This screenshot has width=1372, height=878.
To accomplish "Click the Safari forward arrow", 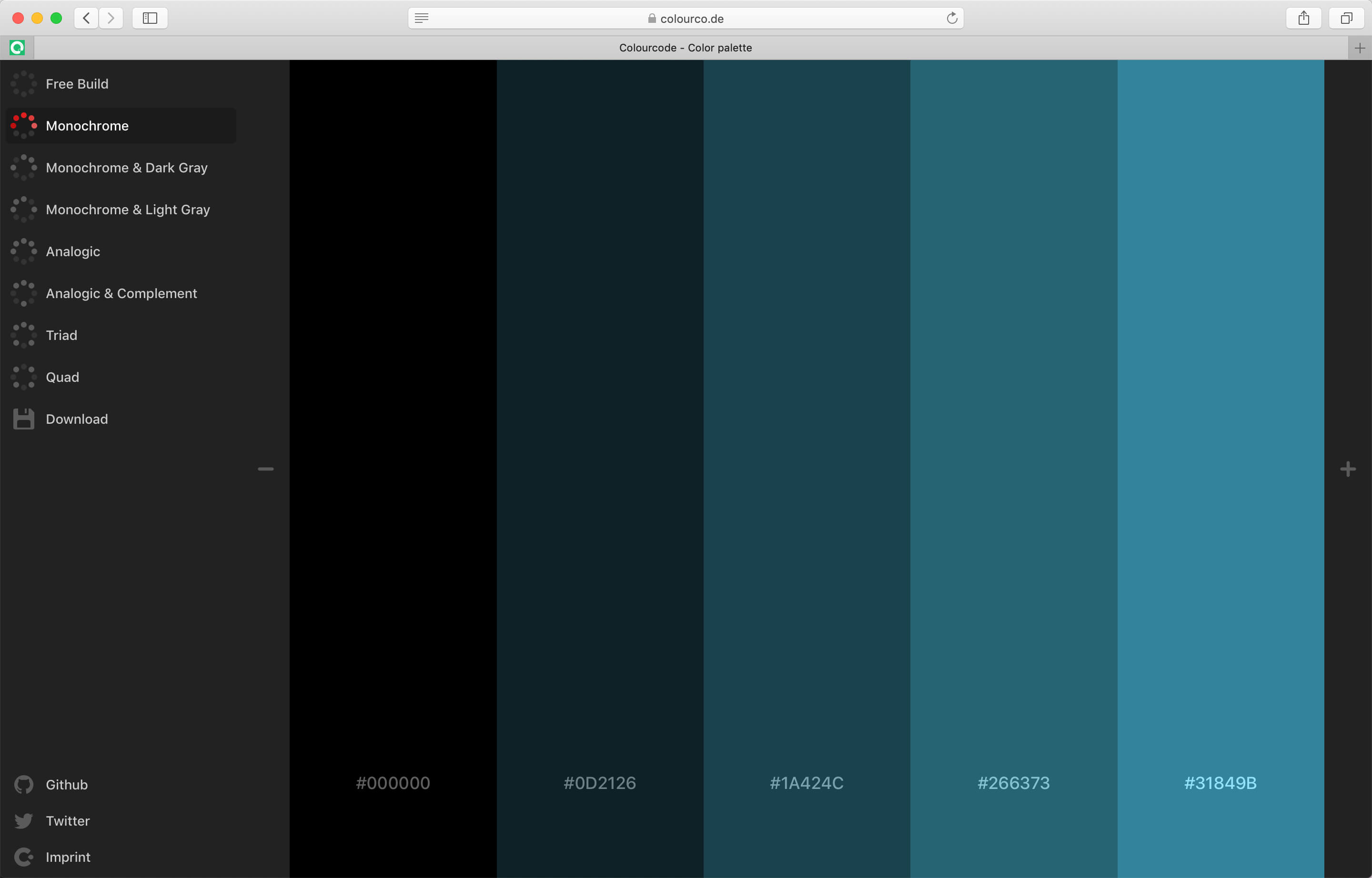I will pos(111,18).
